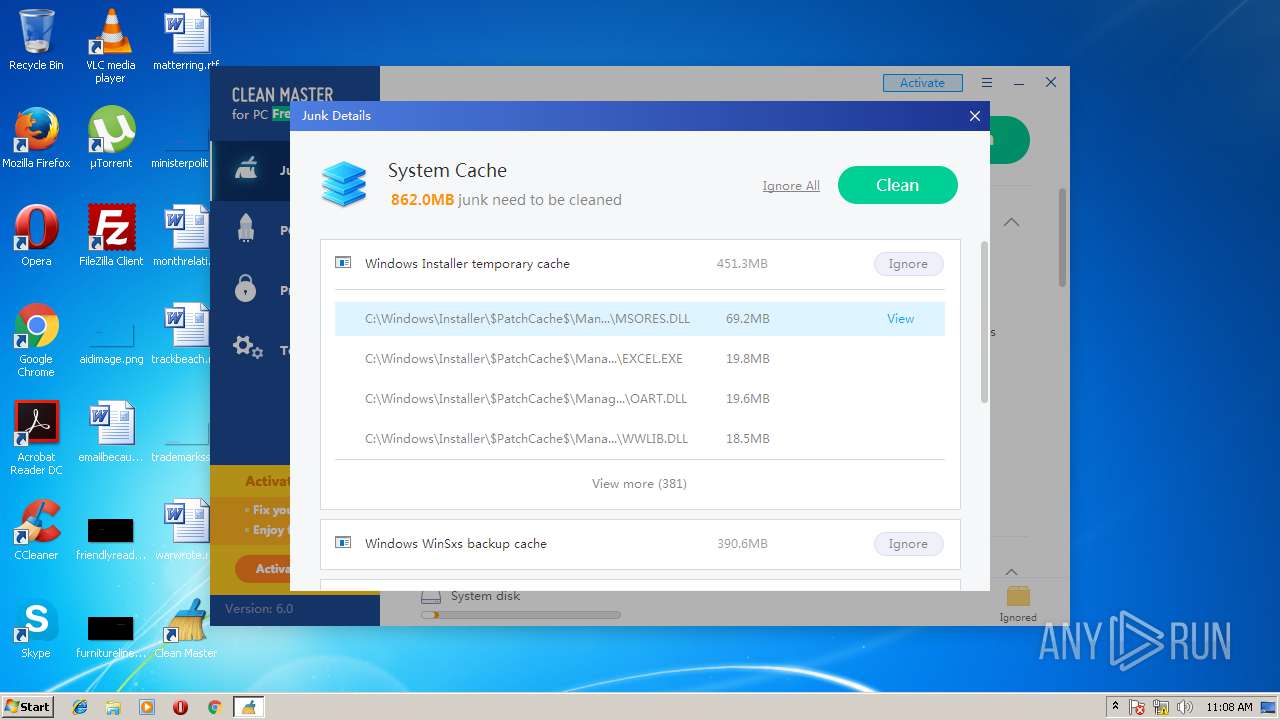Click the Windows Installer temporary cache icon
1280x720 pixels.
pos(343,263)
